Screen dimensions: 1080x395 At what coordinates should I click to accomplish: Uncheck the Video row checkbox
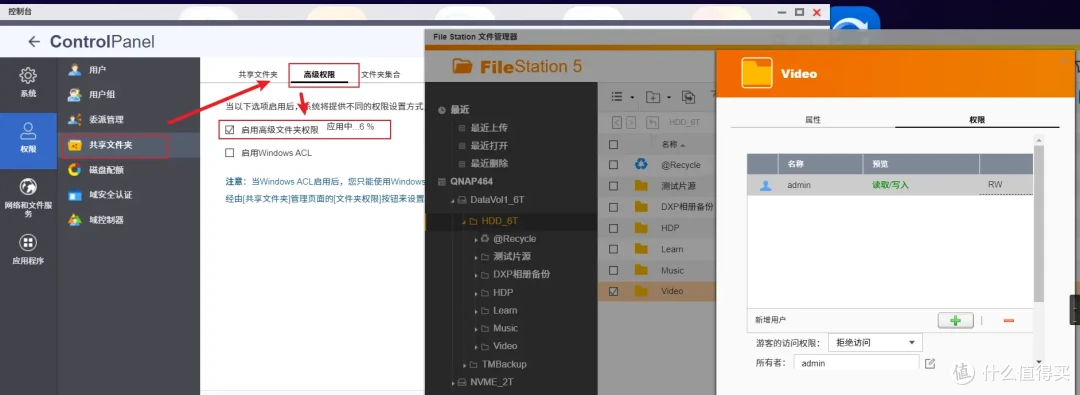614,291
